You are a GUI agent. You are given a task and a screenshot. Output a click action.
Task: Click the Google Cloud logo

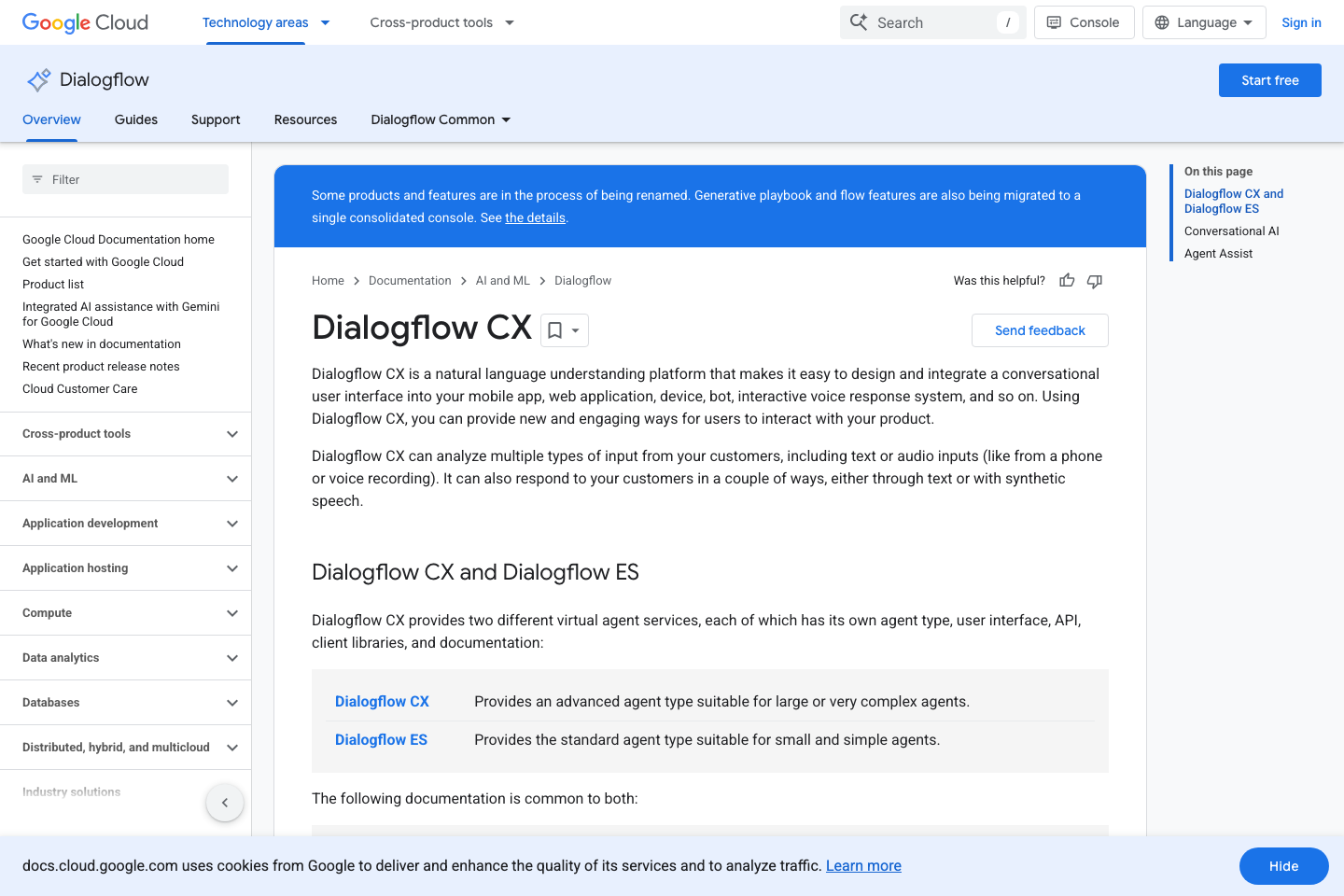point(84,22)
